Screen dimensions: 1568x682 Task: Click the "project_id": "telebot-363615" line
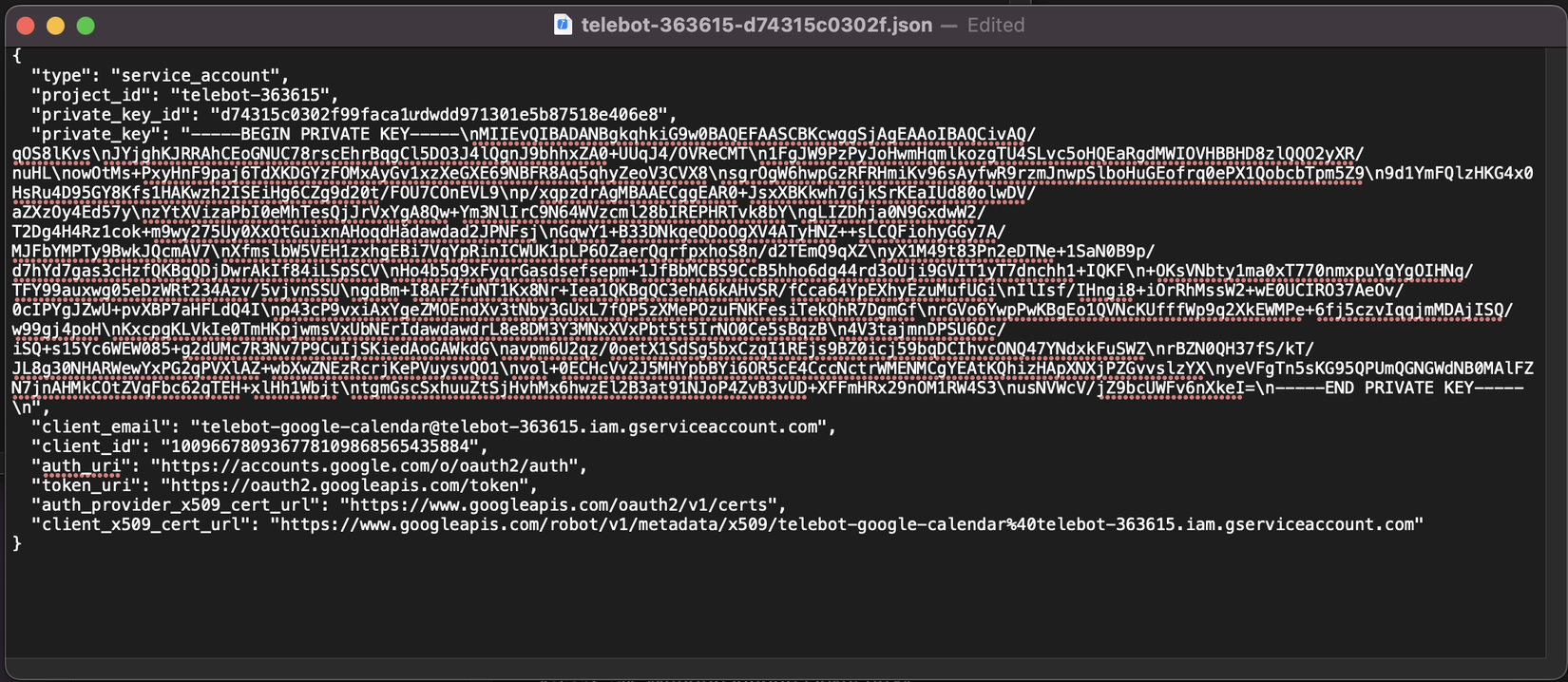coord(185,95)
